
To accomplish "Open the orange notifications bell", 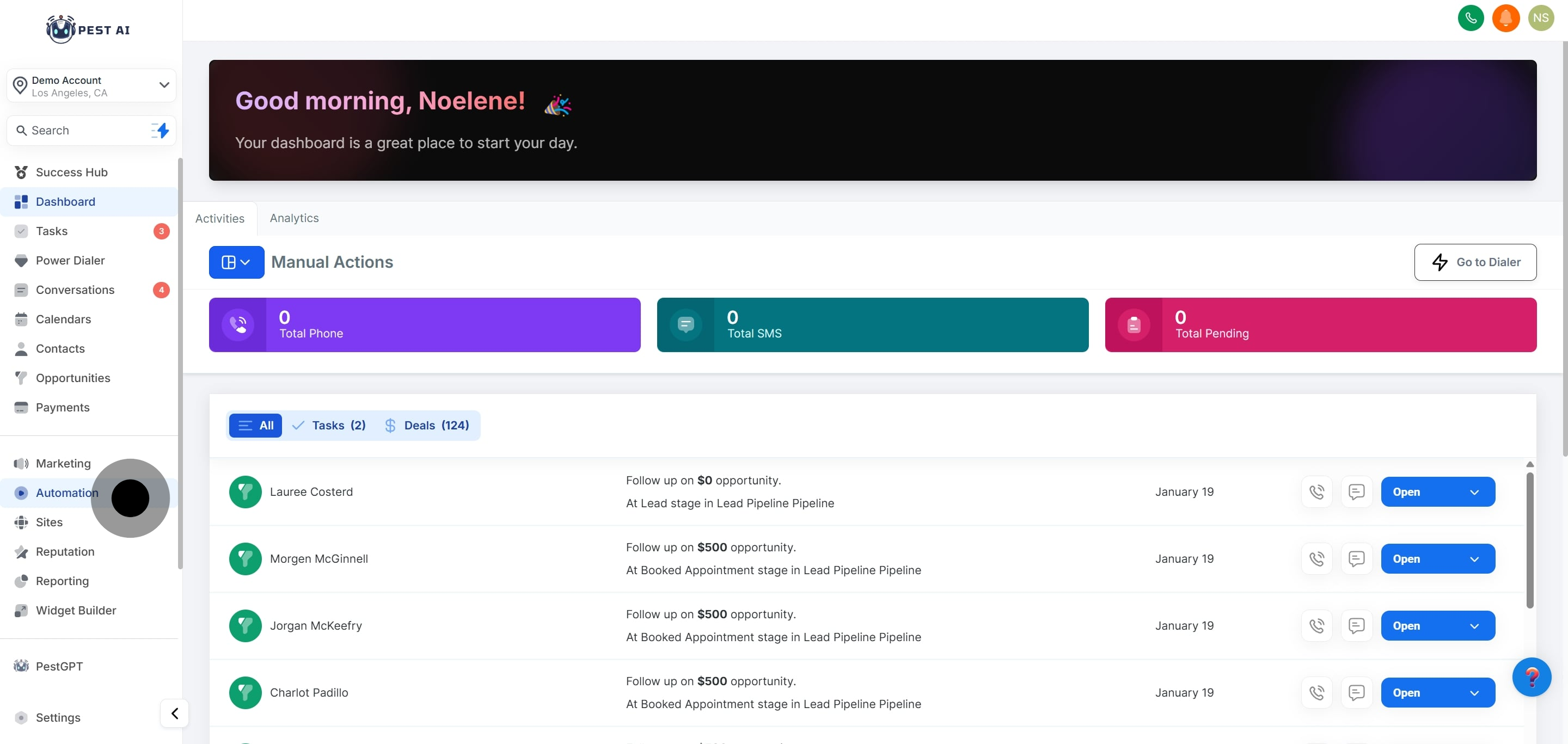I will (x=1505, y=17).
